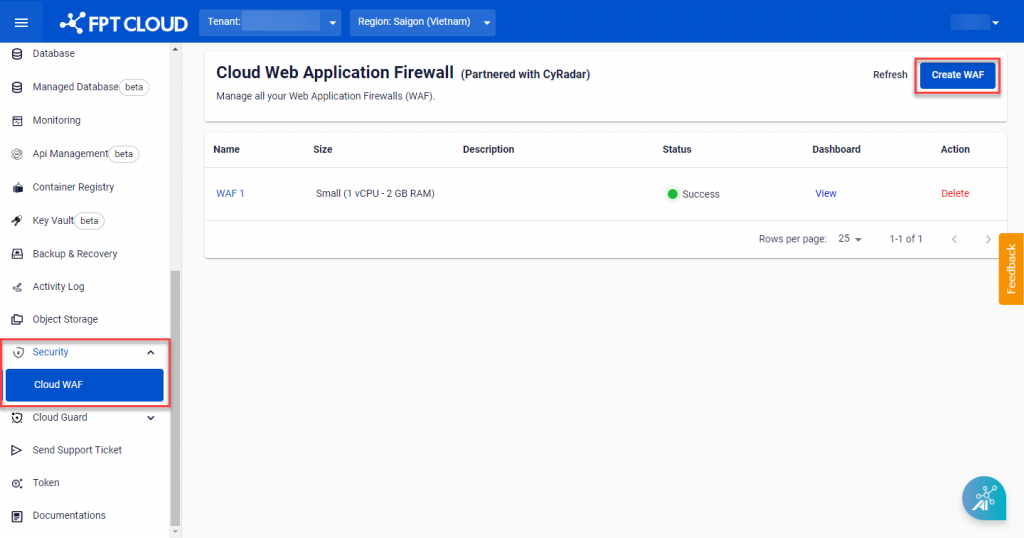This screenshot has height=538, width=1024.
Task: Open the orange Feedback side tab
Action: click(x=1011, y=268)
